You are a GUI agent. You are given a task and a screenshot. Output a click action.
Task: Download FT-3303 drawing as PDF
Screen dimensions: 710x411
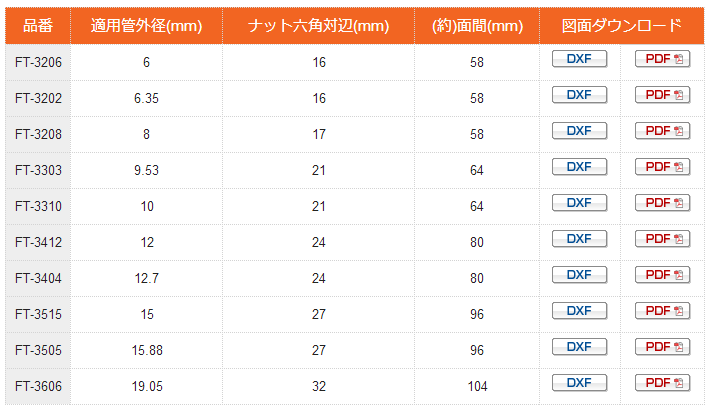(662, 167)
